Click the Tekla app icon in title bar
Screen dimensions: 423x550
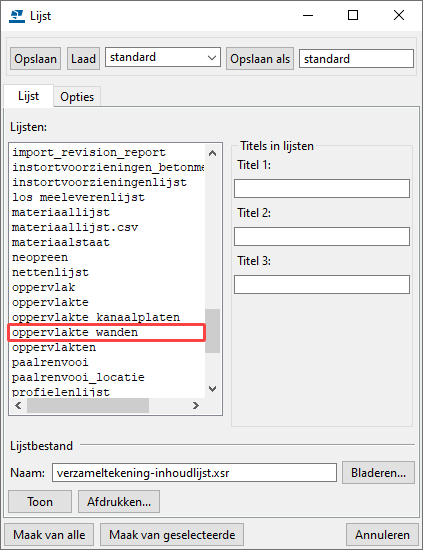(x=16, y=16)
